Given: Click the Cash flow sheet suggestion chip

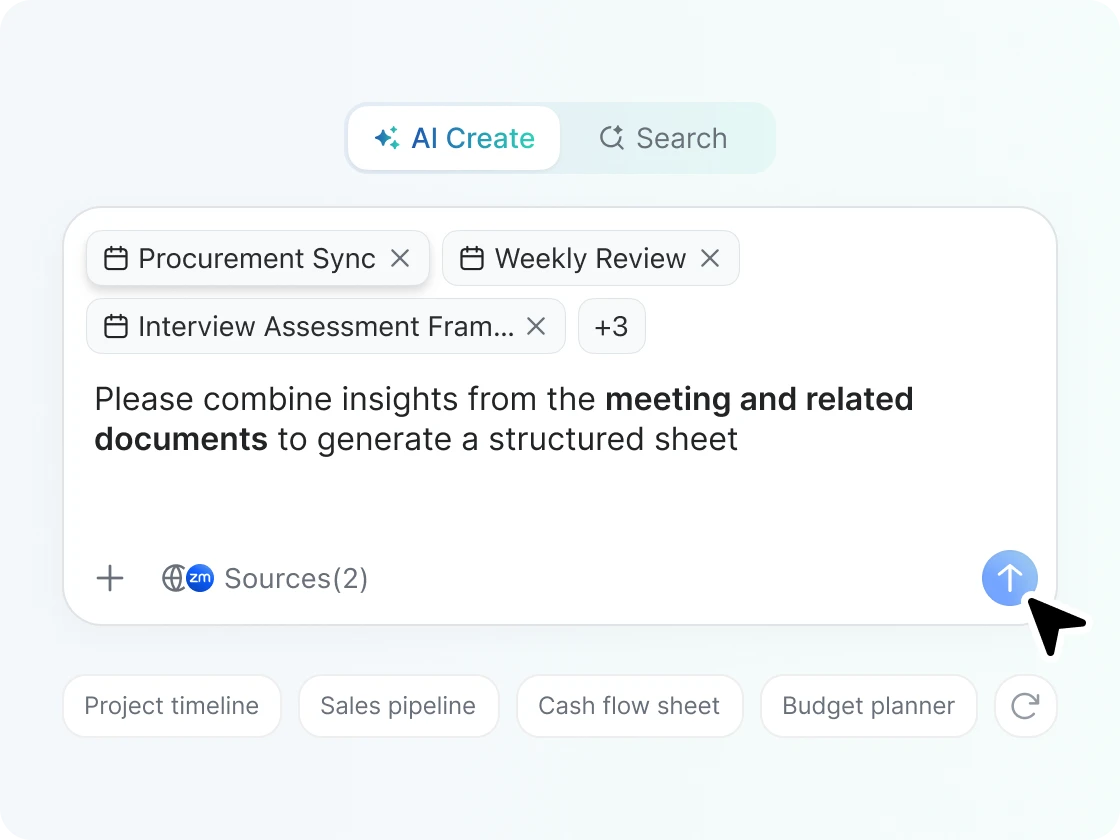Looking at the screenshot, I should [629, 706].
